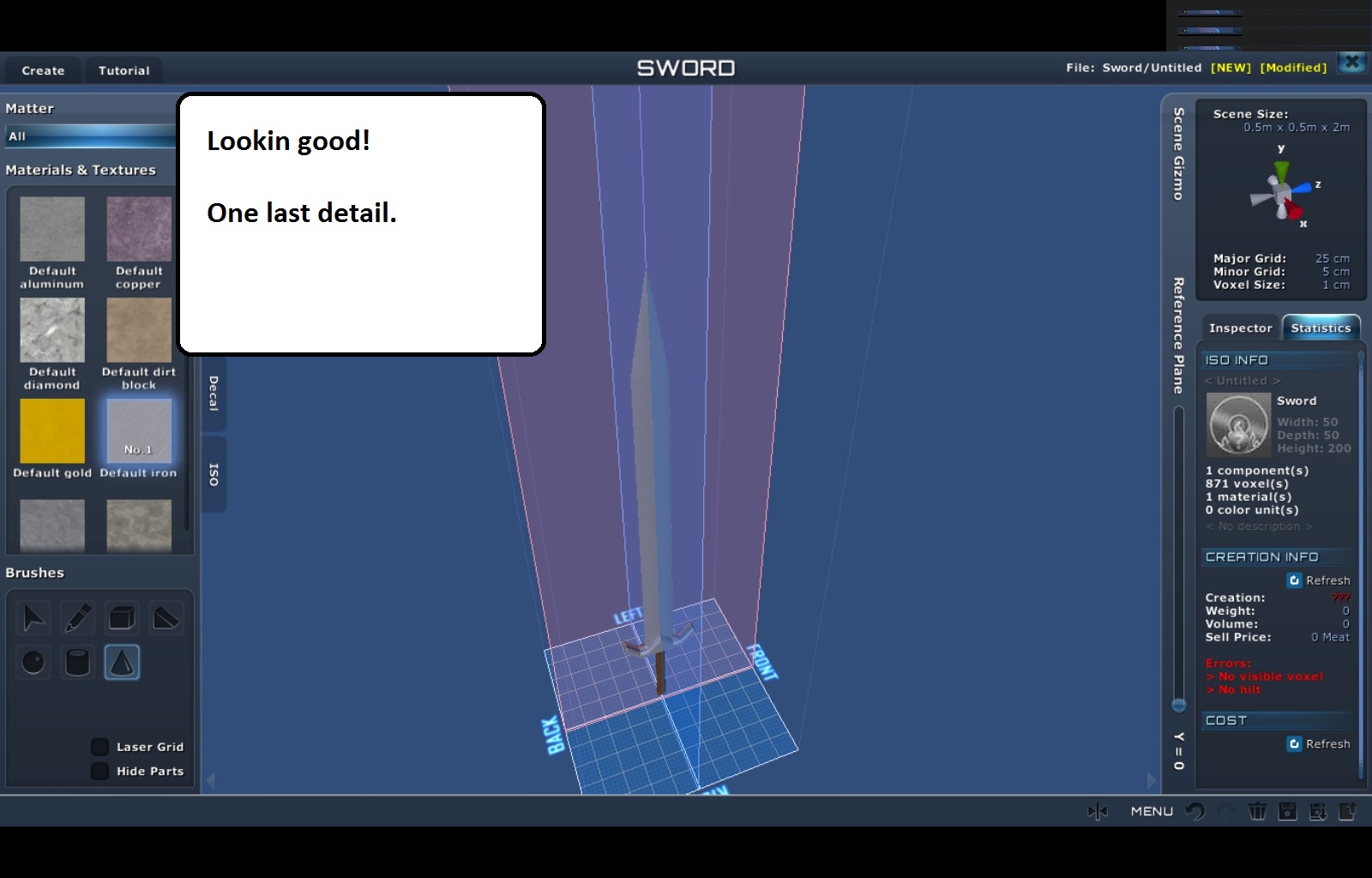Screen dimensions: 1372x878
Task: Choose the cube brush shape
Action: (122, 617)
